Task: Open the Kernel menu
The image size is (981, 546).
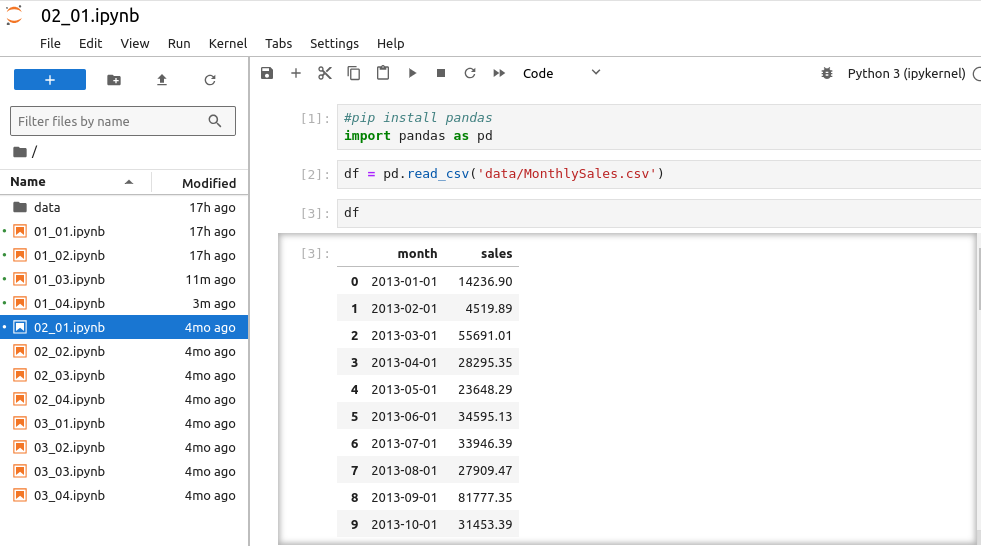Action: pos(228,43)
